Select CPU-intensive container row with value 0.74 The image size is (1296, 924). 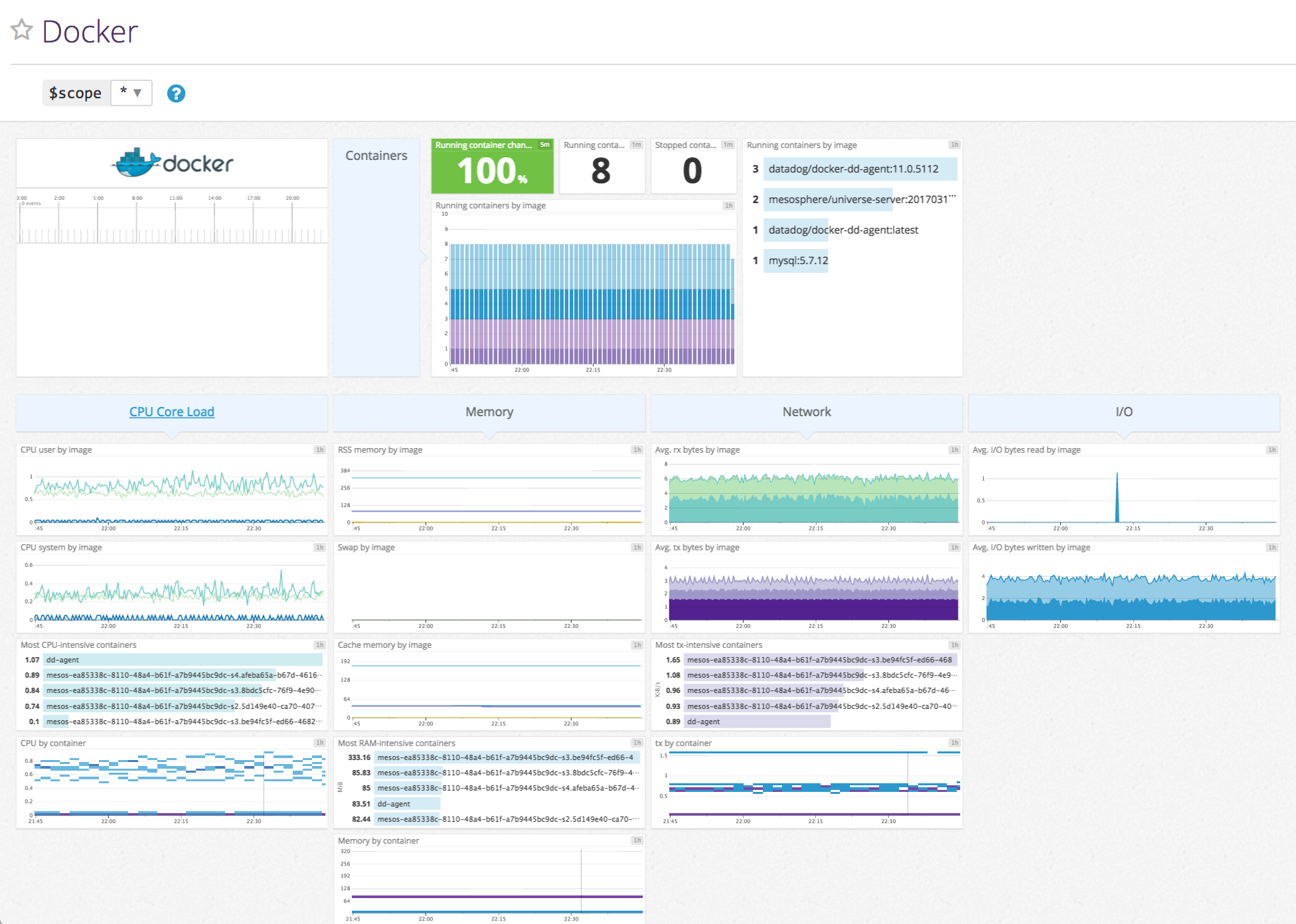[172, 706]
